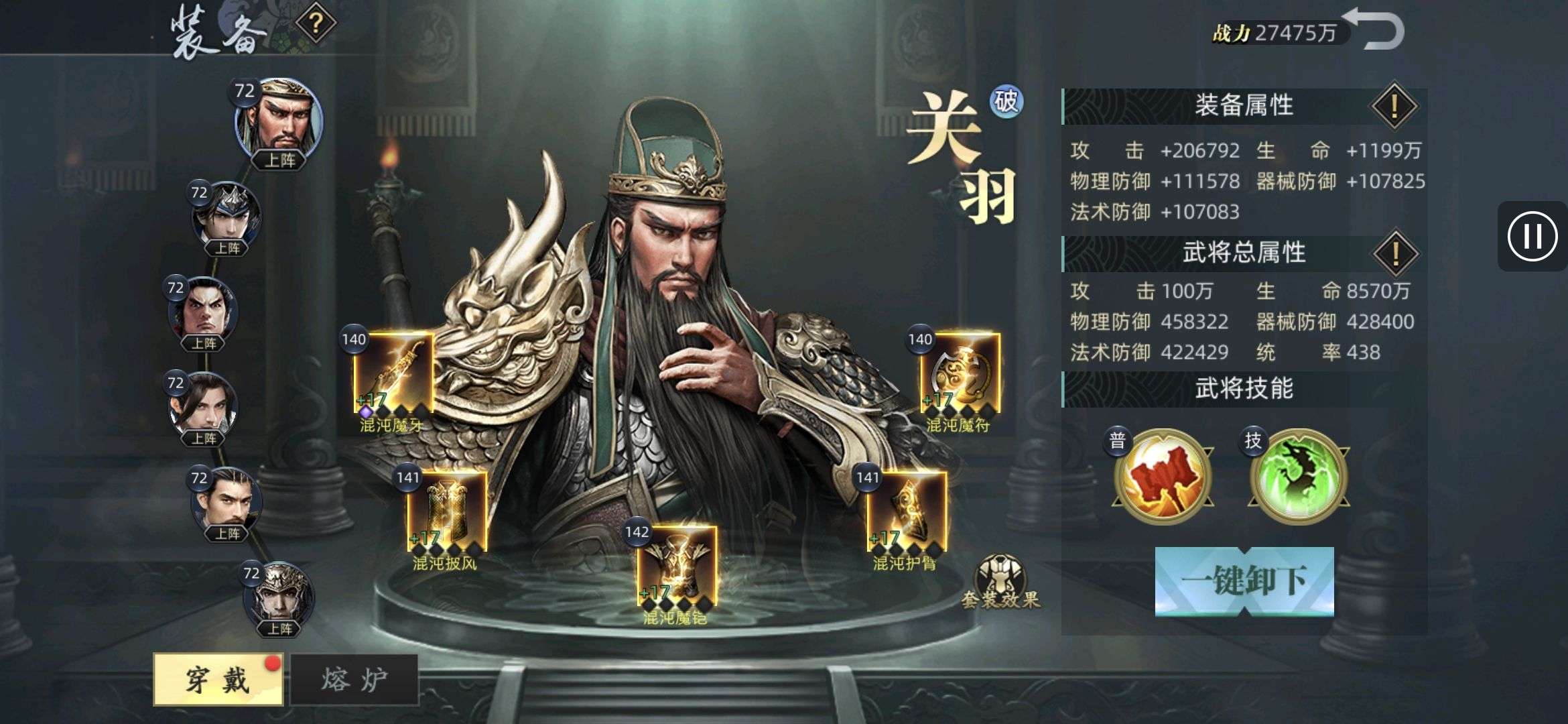Click the 一键卸下 unequip all button
This screenshot has width=1568, height=724.
(1244, 581)
